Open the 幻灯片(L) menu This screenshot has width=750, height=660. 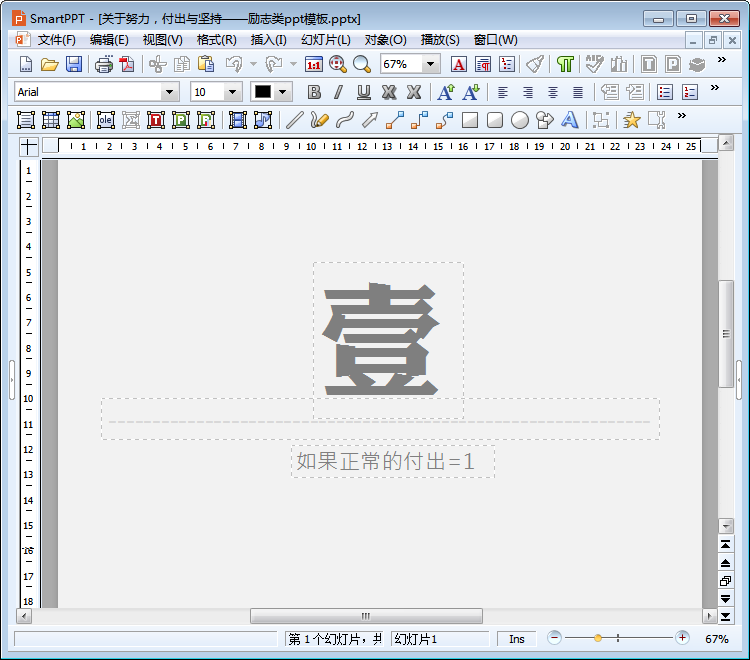326,40
